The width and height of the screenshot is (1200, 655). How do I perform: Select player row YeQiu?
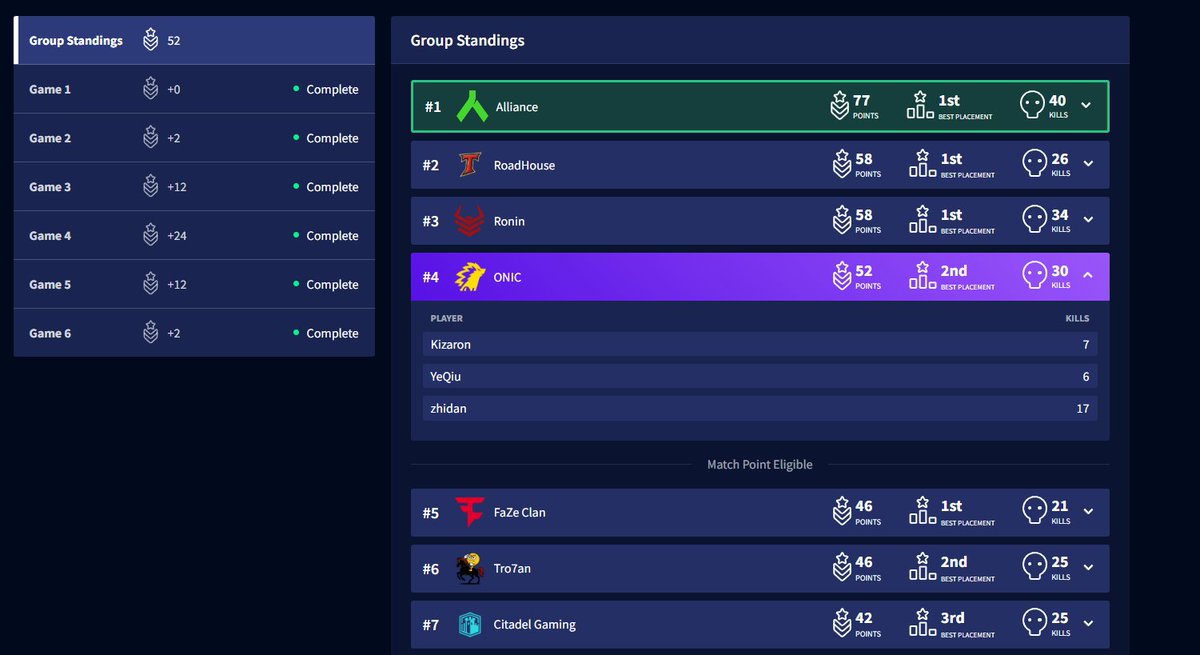pyautogui.click(x=760, y=376)
